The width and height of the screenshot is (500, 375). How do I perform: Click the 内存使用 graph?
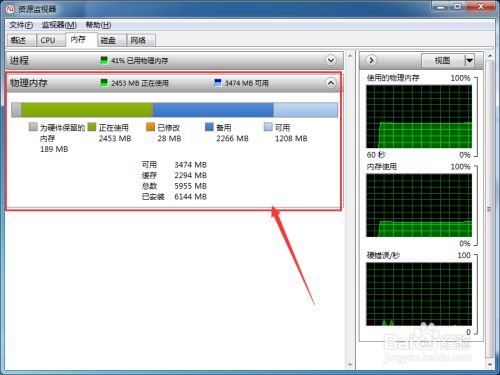[x=419, y=205]
